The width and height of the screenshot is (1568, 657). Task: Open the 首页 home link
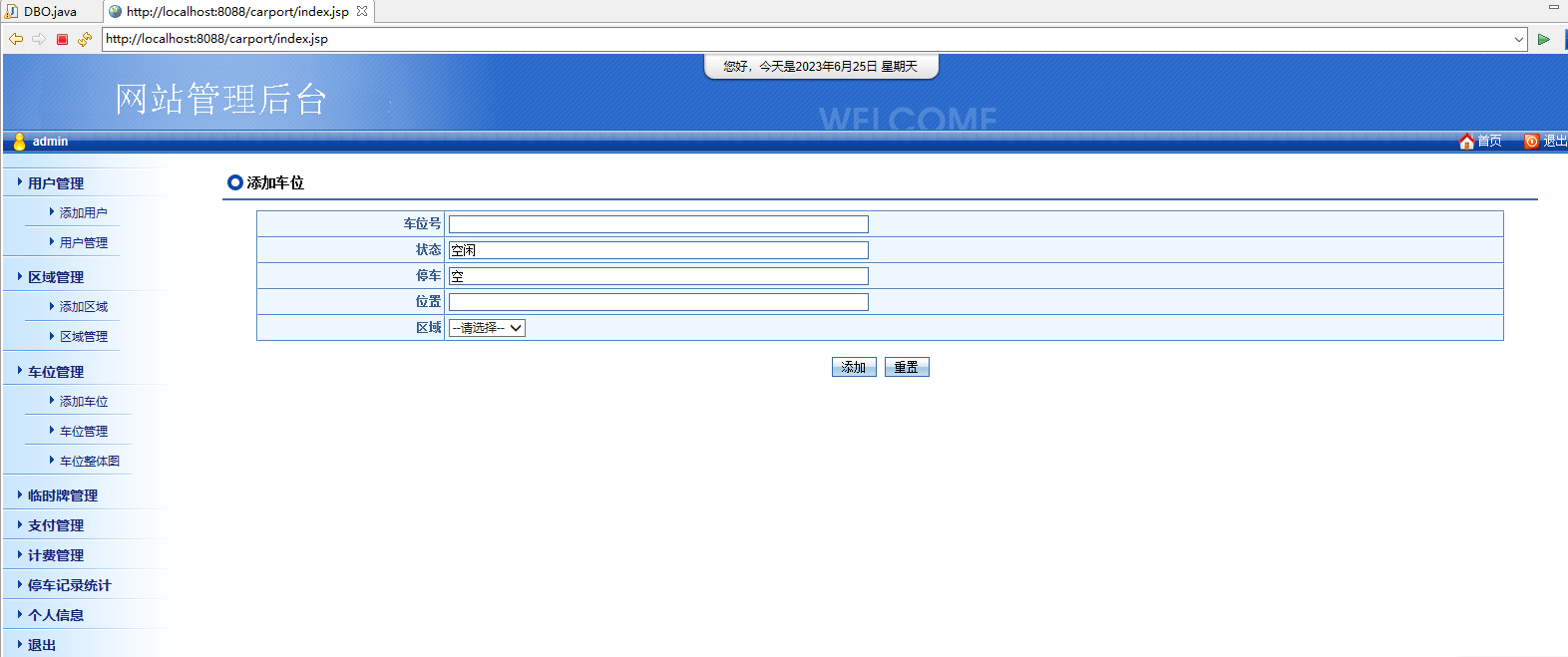coord(1489,142)
